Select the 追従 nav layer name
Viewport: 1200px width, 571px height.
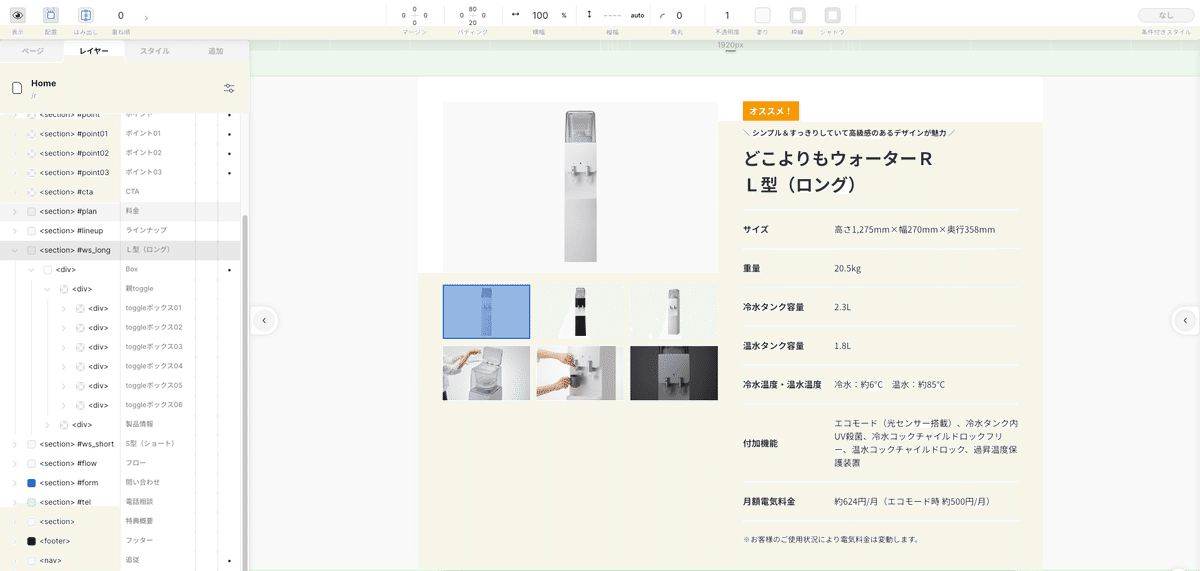pos(131,560)
